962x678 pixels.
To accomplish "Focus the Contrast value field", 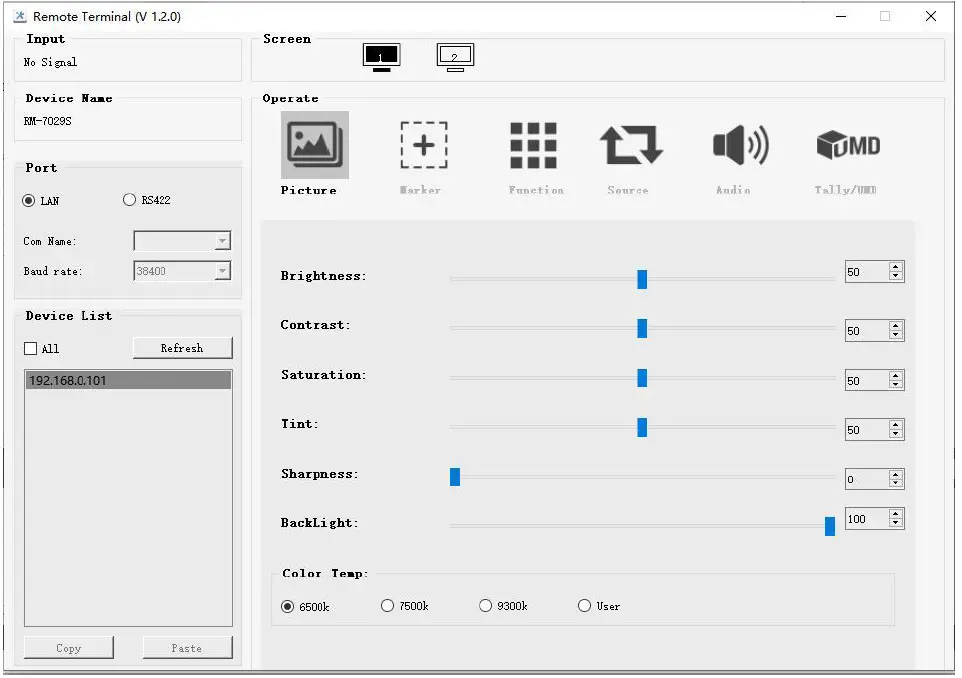I will click(x=866, y=331).
